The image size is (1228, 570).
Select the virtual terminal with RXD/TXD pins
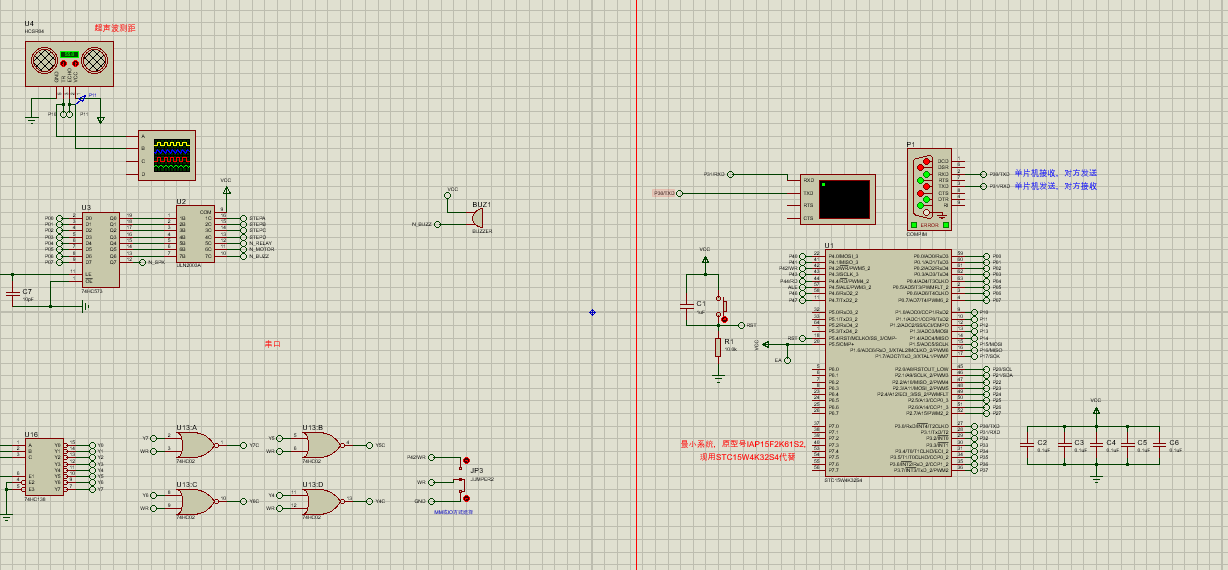pos(838,199)
